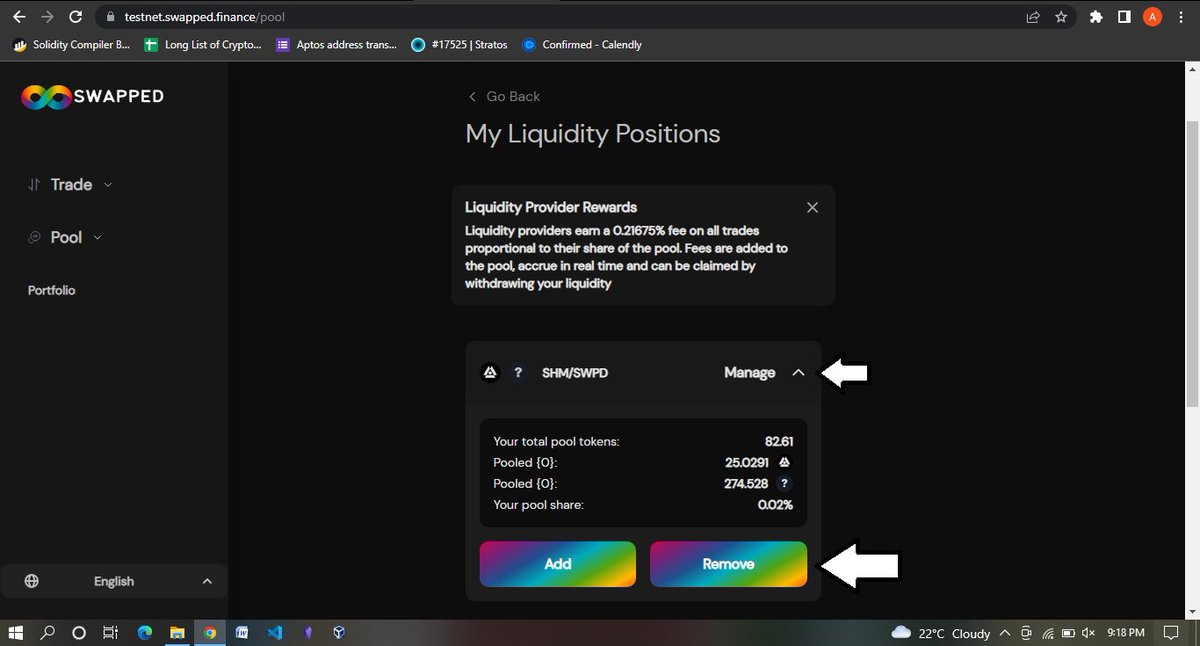Open the battery status tray icon

coord(1068,633)
